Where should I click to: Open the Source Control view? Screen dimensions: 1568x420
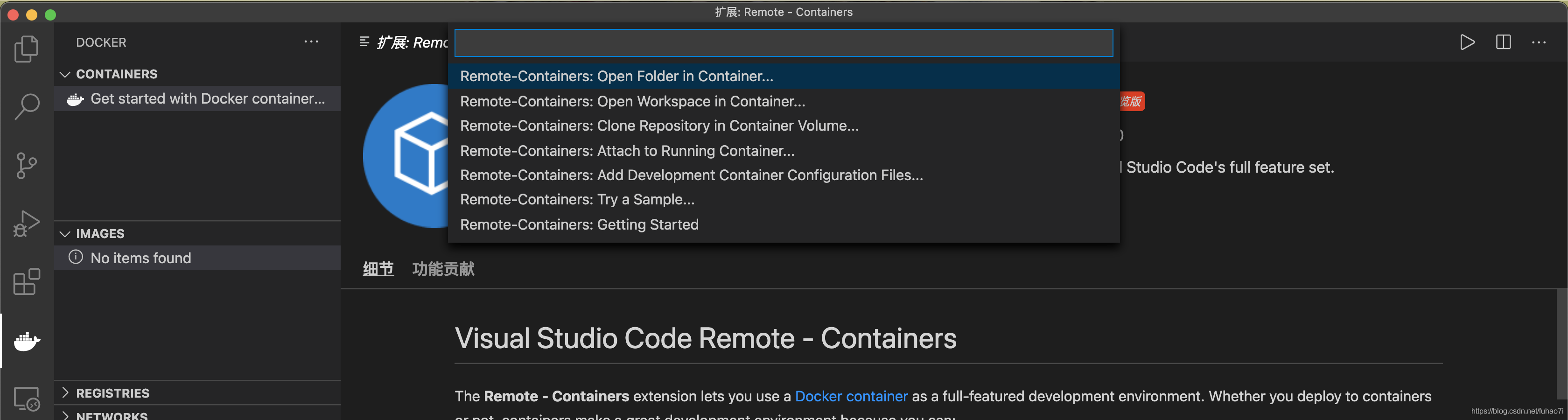click(x=26, y=165)
